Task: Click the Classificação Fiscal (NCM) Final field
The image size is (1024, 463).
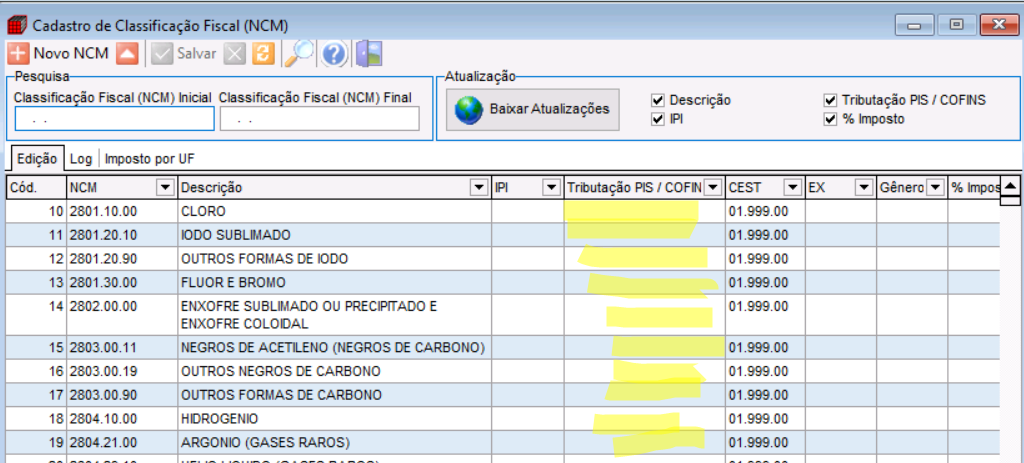Action: pos(319,119)
